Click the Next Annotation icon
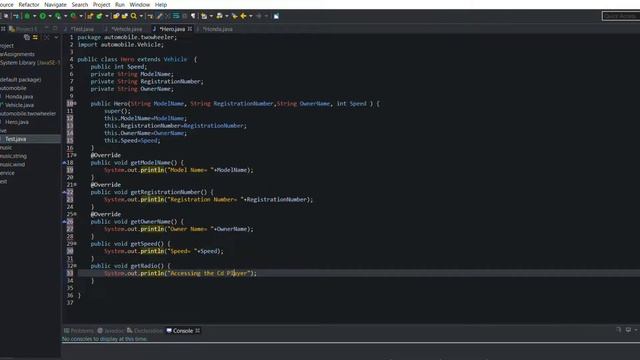 point(204,16)
